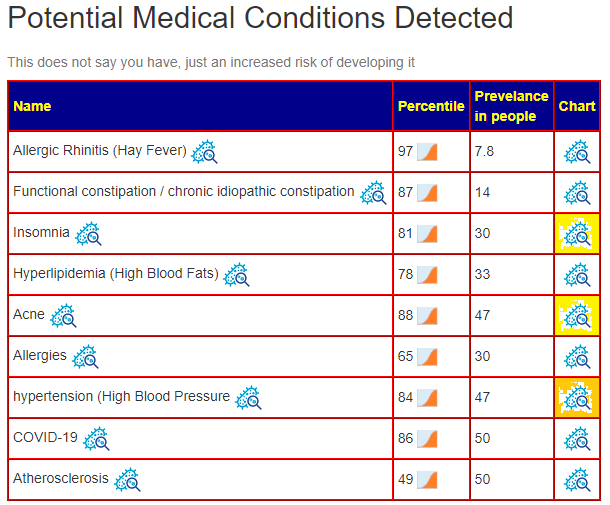The height and width of the screenshot is (505, 610).
Task: Click the microbe icon next to Allergies
Action: coord(85,357)
